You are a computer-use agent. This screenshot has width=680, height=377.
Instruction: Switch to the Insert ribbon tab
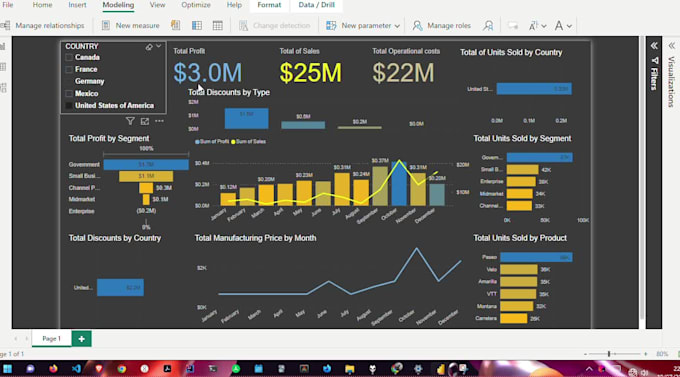(x=77, y=5)
